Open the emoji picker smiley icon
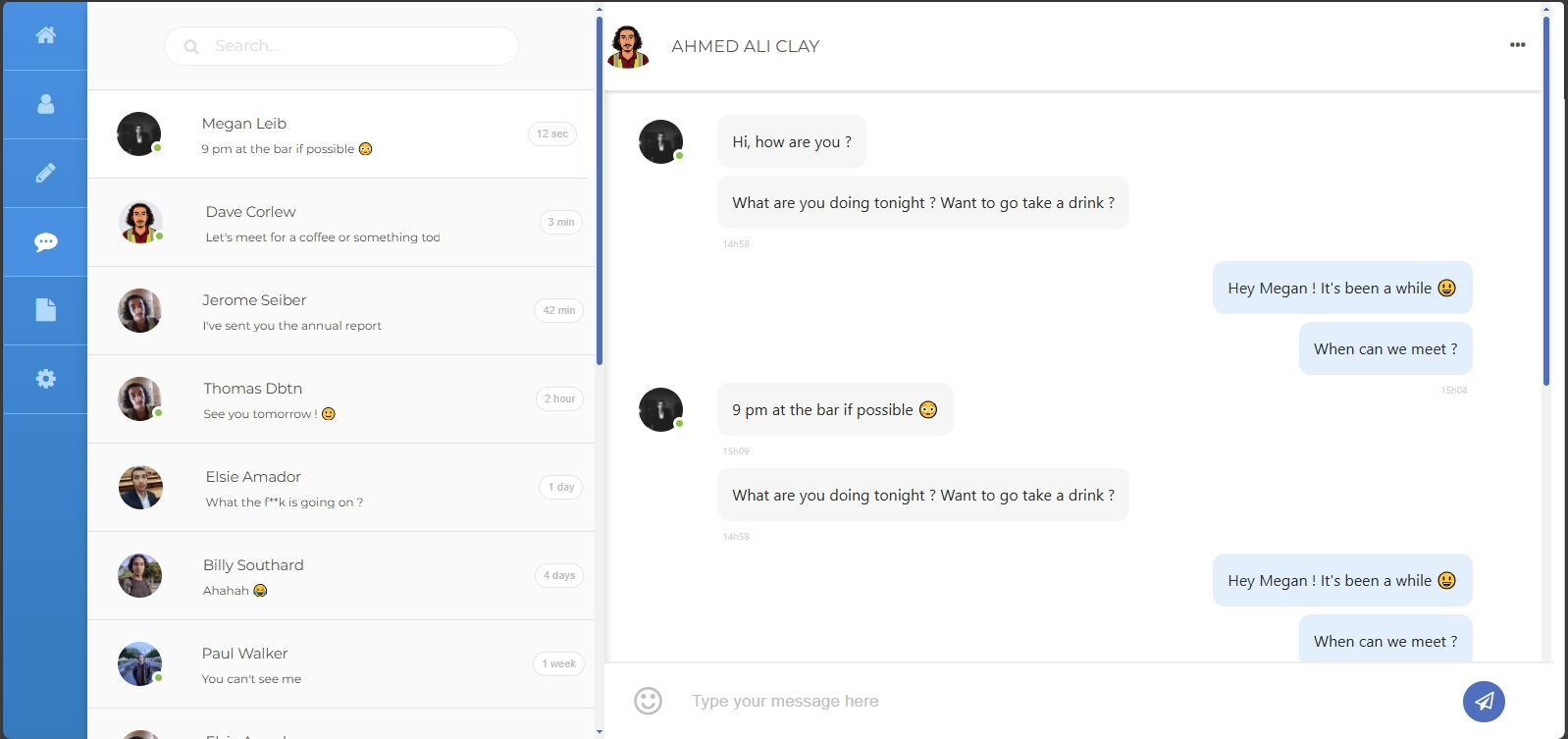The height and width of the screenshot is (739, 1568). click(648, 701)
